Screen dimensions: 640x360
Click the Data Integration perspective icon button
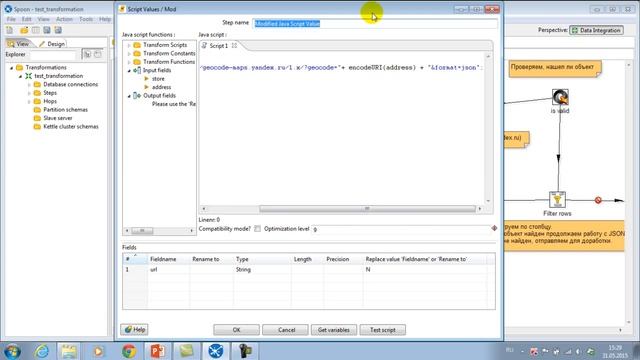tap(596, 30)
